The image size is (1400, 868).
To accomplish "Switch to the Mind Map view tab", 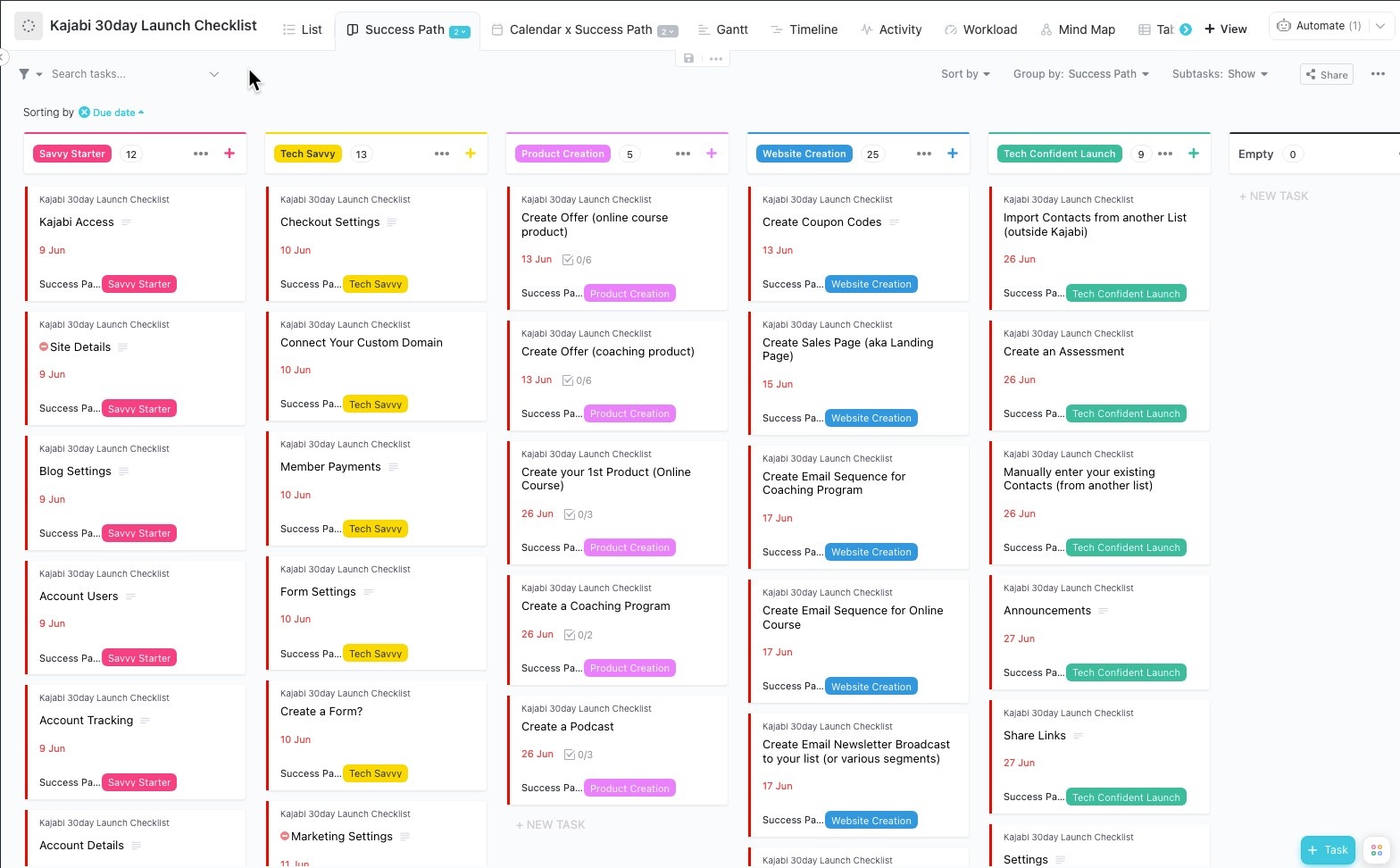I will click(1078, 29).
